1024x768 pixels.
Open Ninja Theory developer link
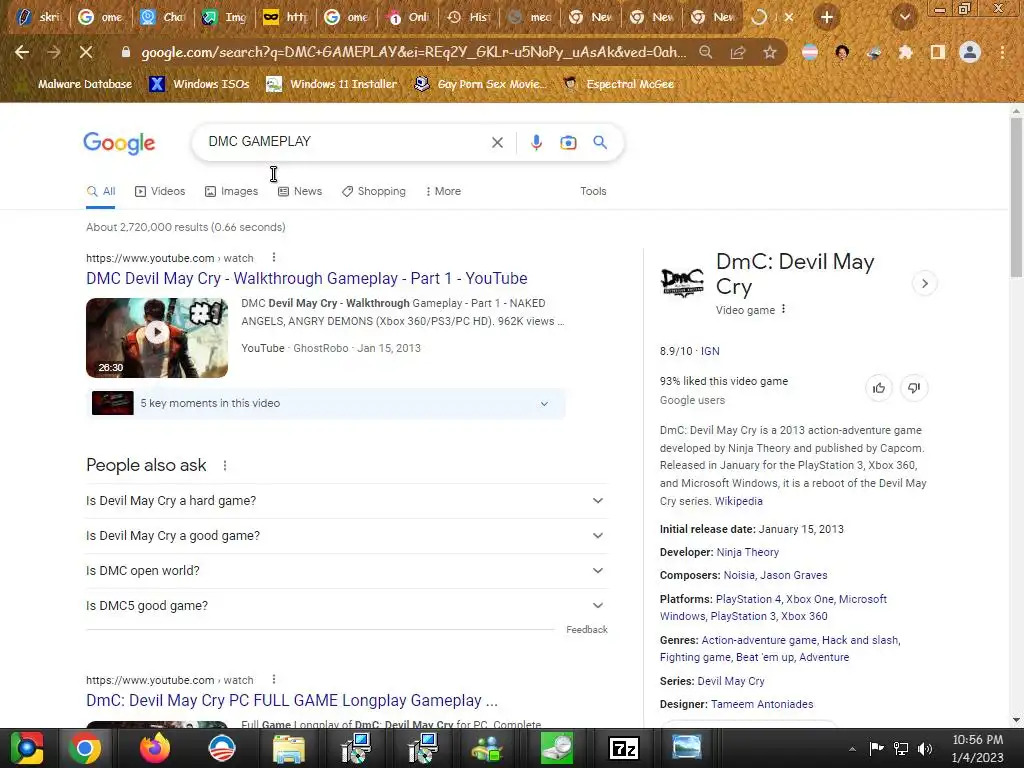coord(748,552)
